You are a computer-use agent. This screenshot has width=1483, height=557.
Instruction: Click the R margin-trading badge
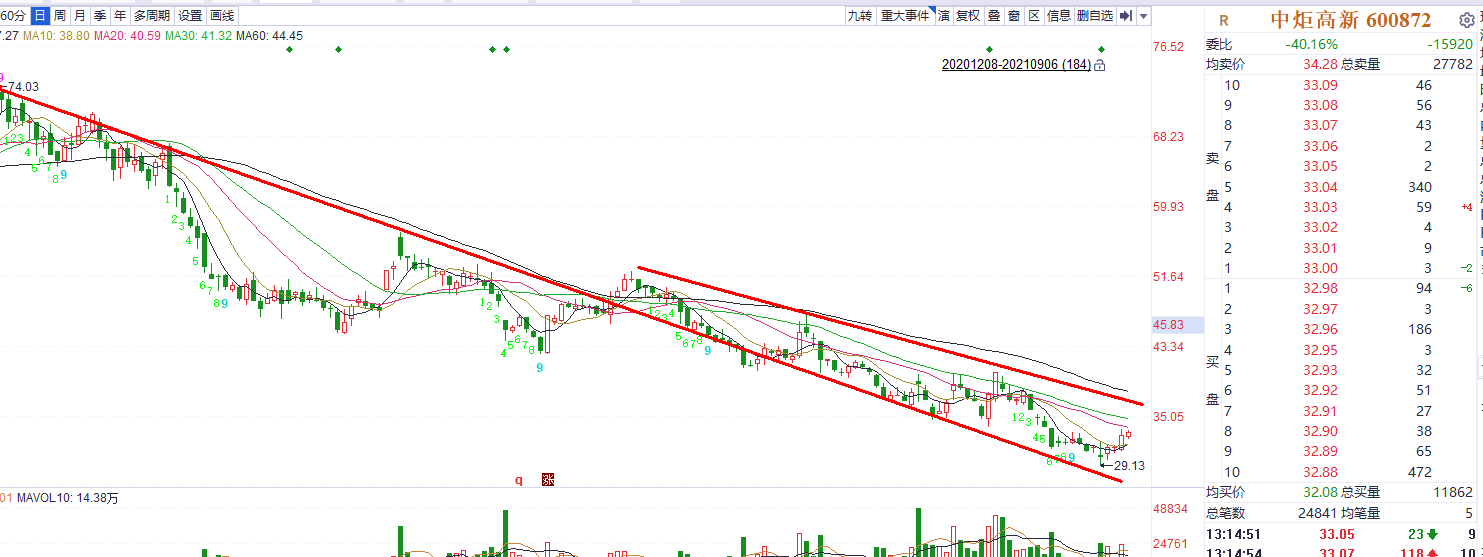pyautogui.click(x=1224, y=20)
